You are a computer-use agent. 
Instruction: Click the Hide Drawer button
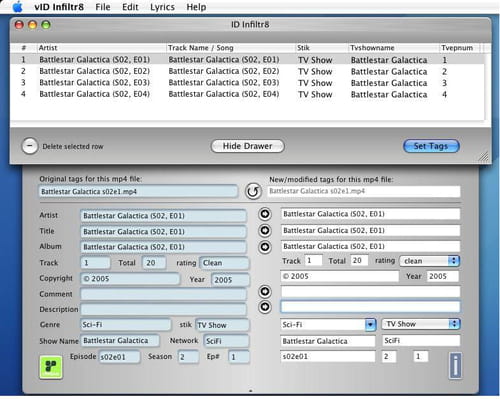click(x=248, y=146)
